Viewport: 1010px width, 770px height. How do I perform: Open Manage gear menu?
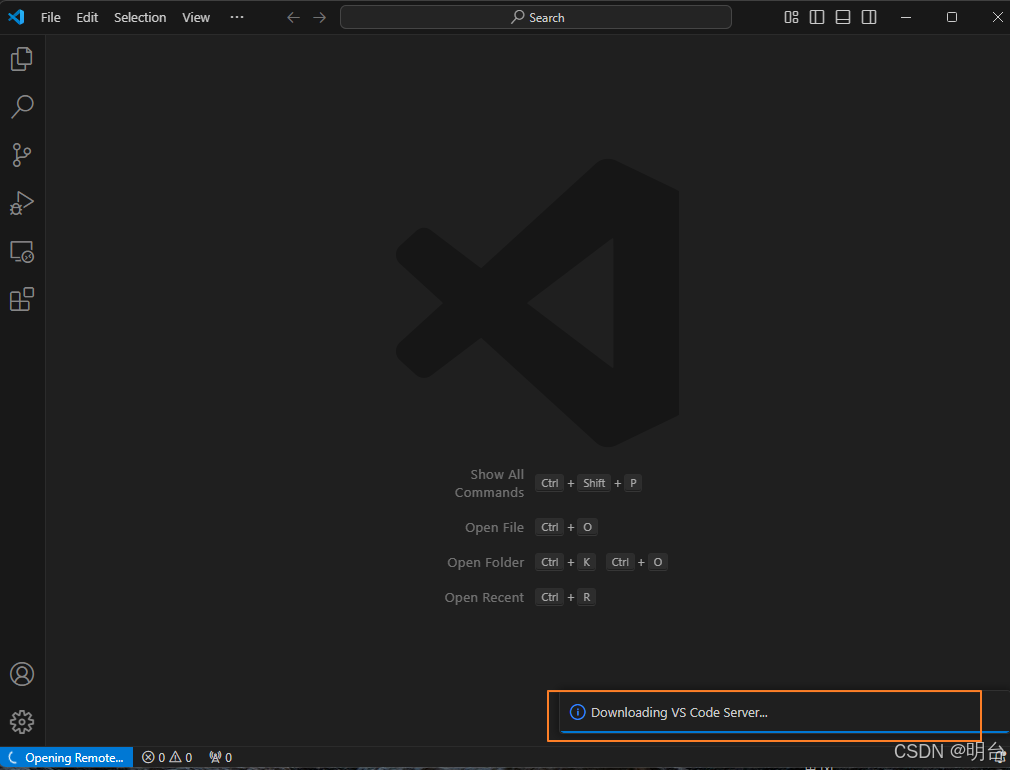(x=22, y=722)
